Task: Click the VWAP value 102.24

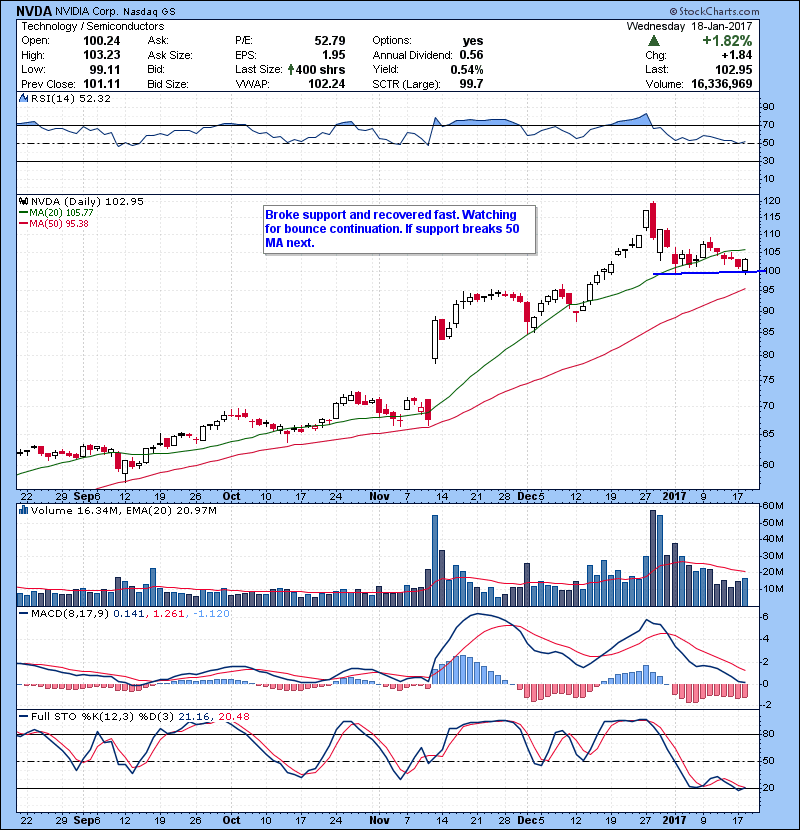Action: pyautogui.click(x=327, y=84)
